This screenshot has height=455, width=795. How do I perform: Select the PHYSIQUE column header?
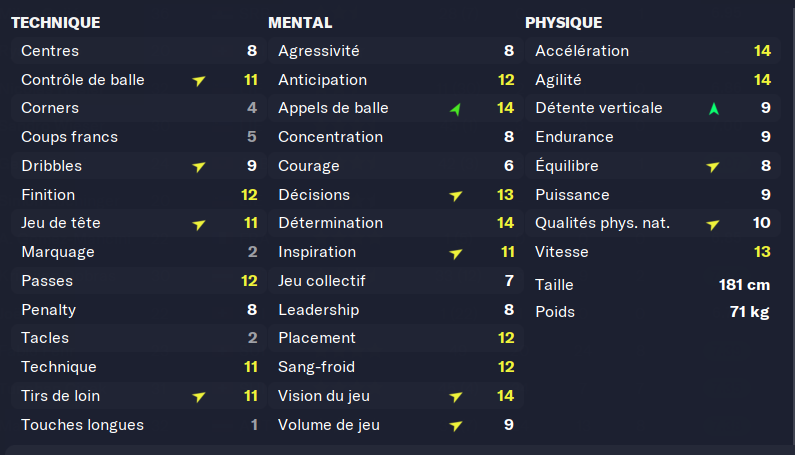563,22
